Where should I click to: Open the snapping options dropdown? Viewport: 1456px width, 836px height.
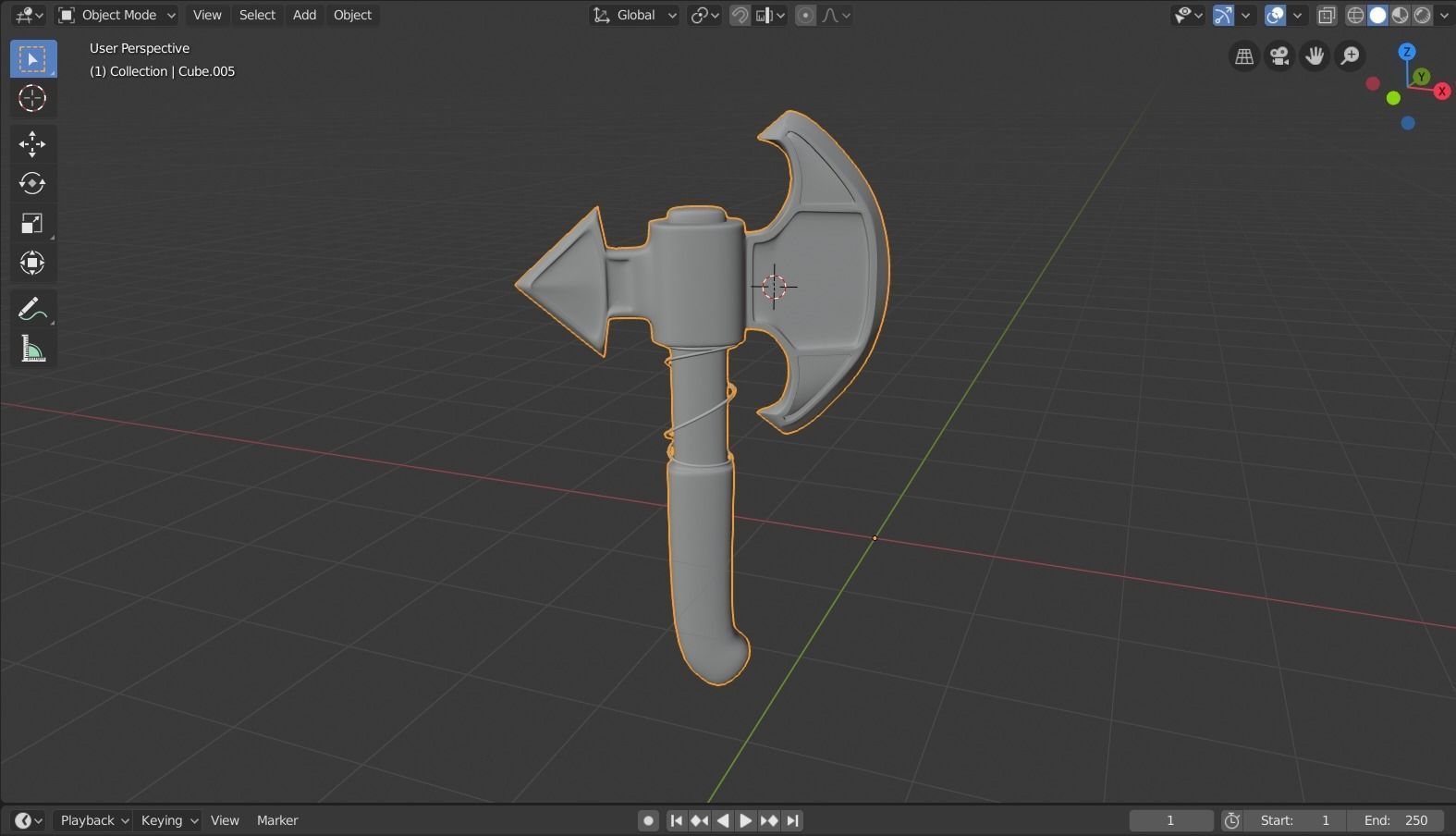coord(770,15)
